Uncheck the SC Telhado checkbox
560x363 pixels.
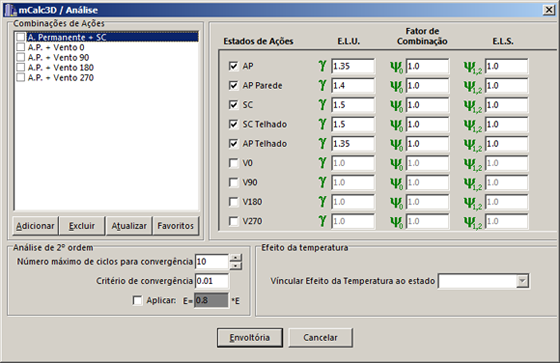click(x=233, y=124)
